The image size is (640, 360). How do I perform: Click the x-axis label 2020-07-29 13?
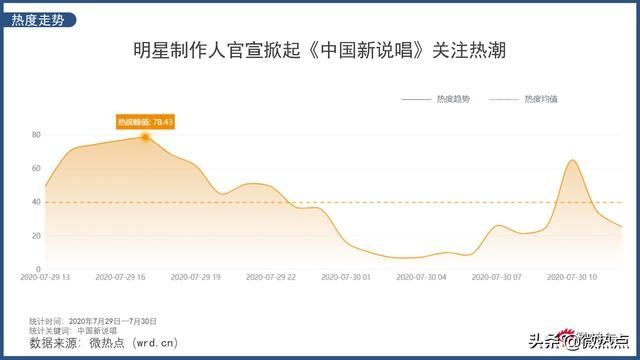tap(45, 277)
